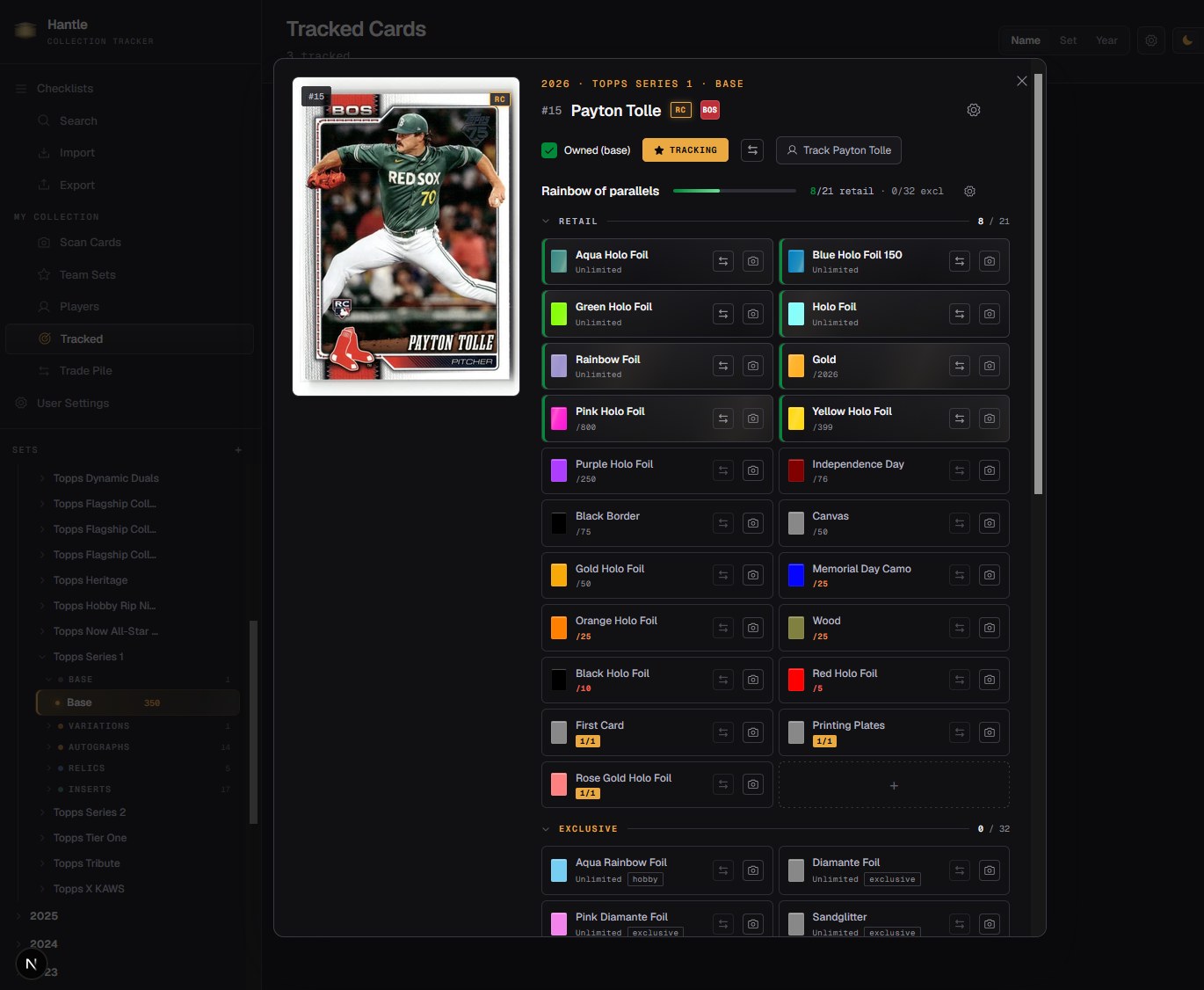Add a new set with plus icon
Image resolution: width=1204 pixels, height=990 pixels.
(x=238, y=450)
